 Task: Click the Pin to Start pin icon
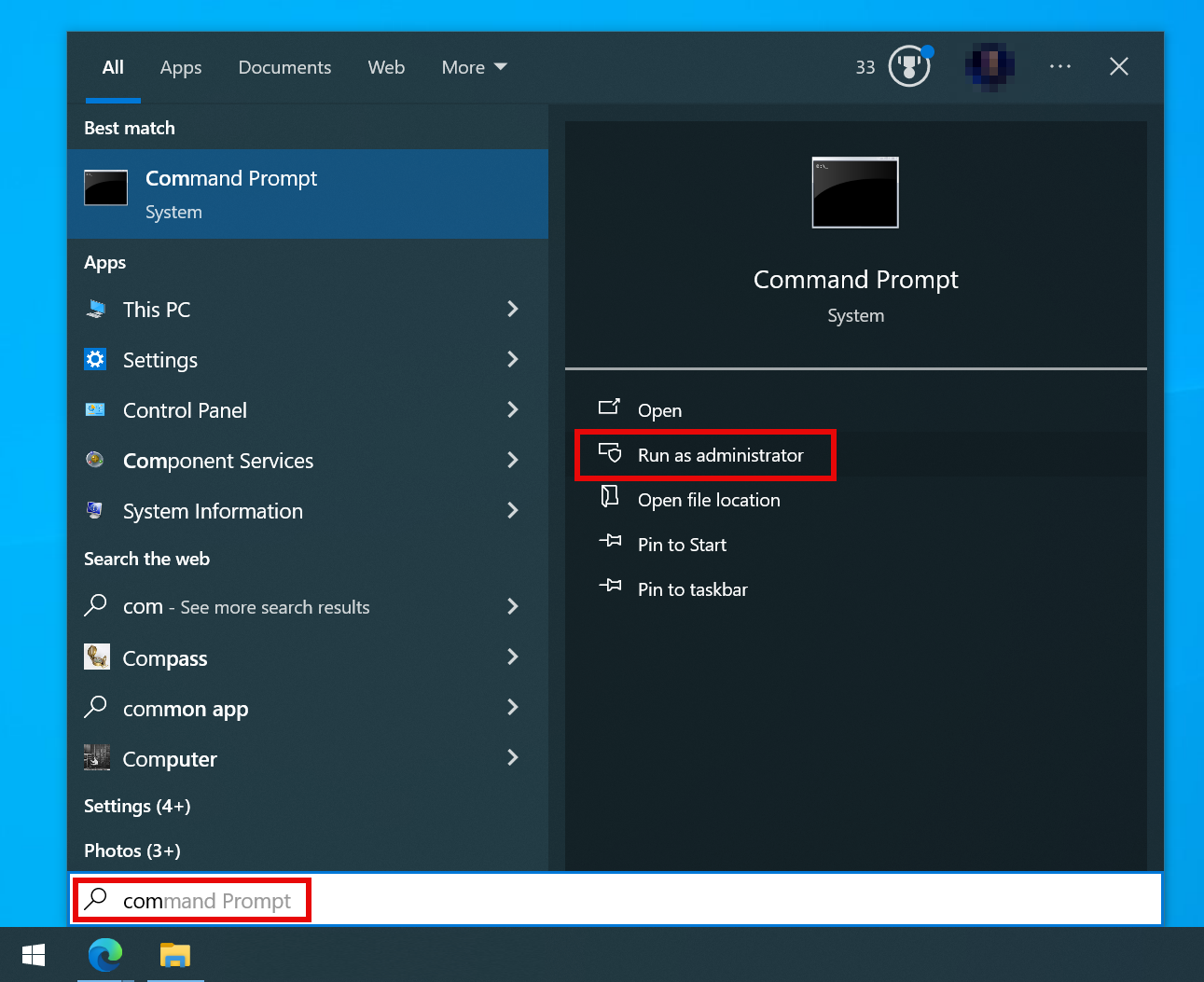(x=610, y=541)
